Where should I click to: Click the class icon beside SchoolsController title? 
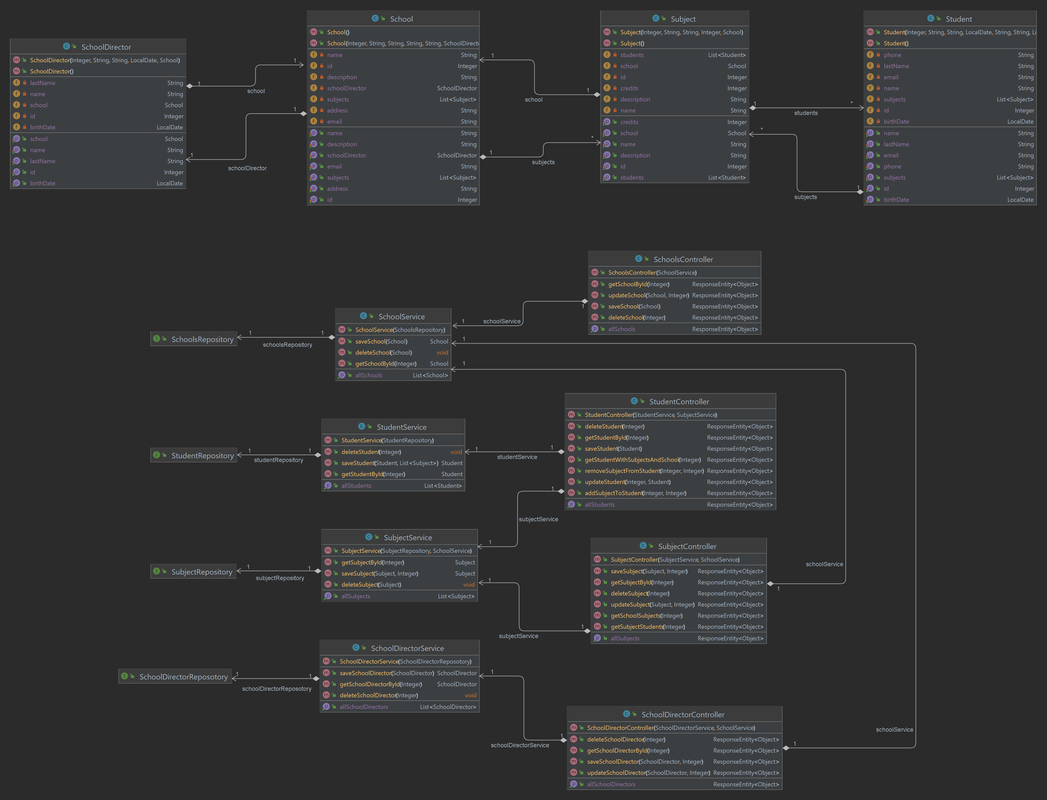point(638,259)
